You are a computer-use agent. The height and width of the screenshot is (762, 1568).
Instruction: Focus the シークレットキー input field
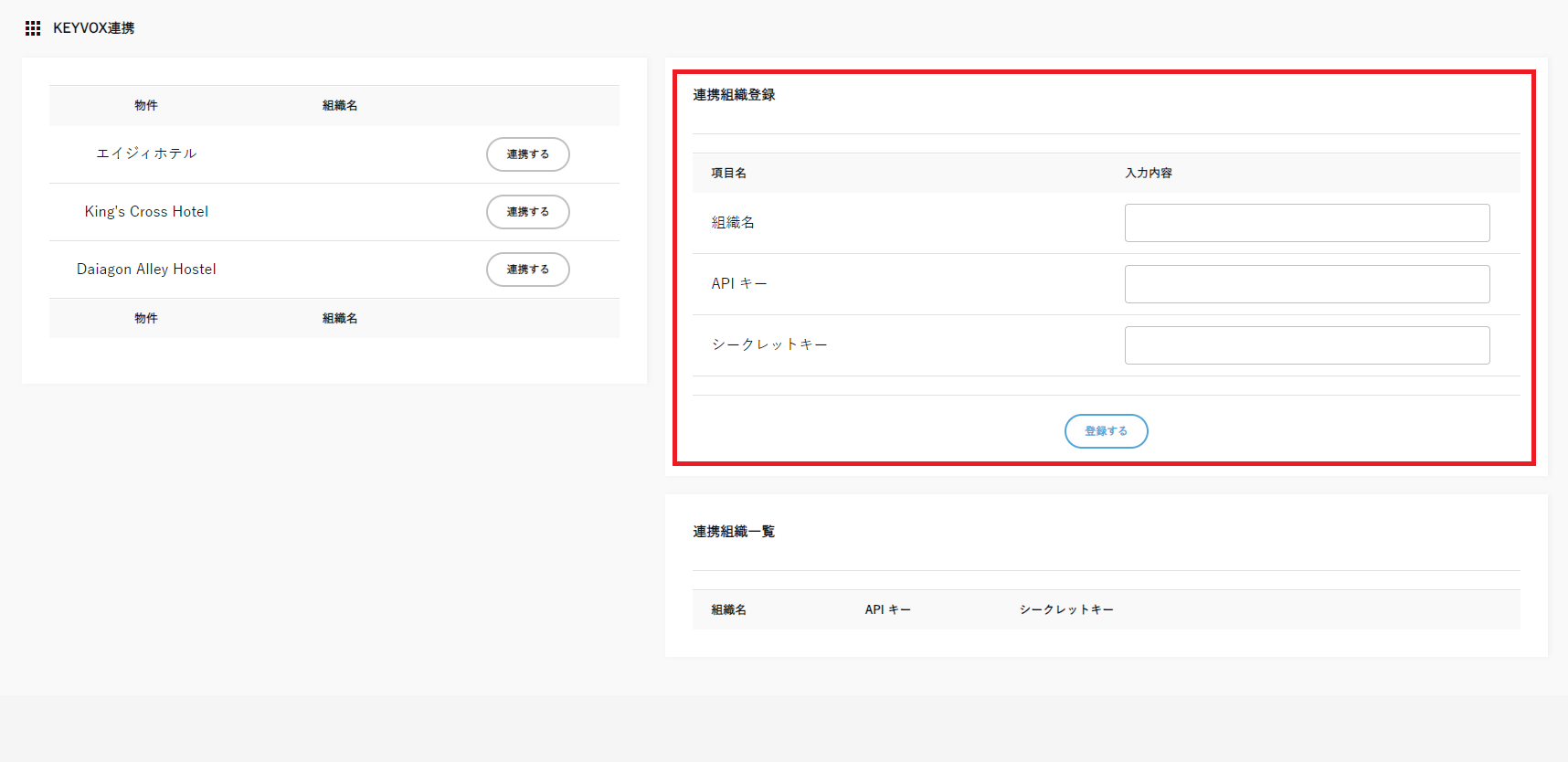[1307, 345]
